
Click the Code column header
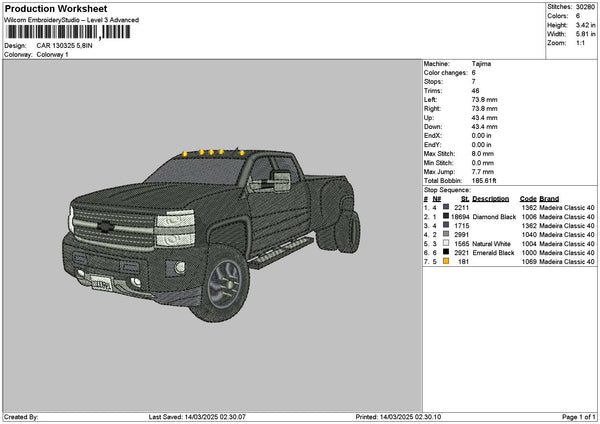[x=528, y=199]
